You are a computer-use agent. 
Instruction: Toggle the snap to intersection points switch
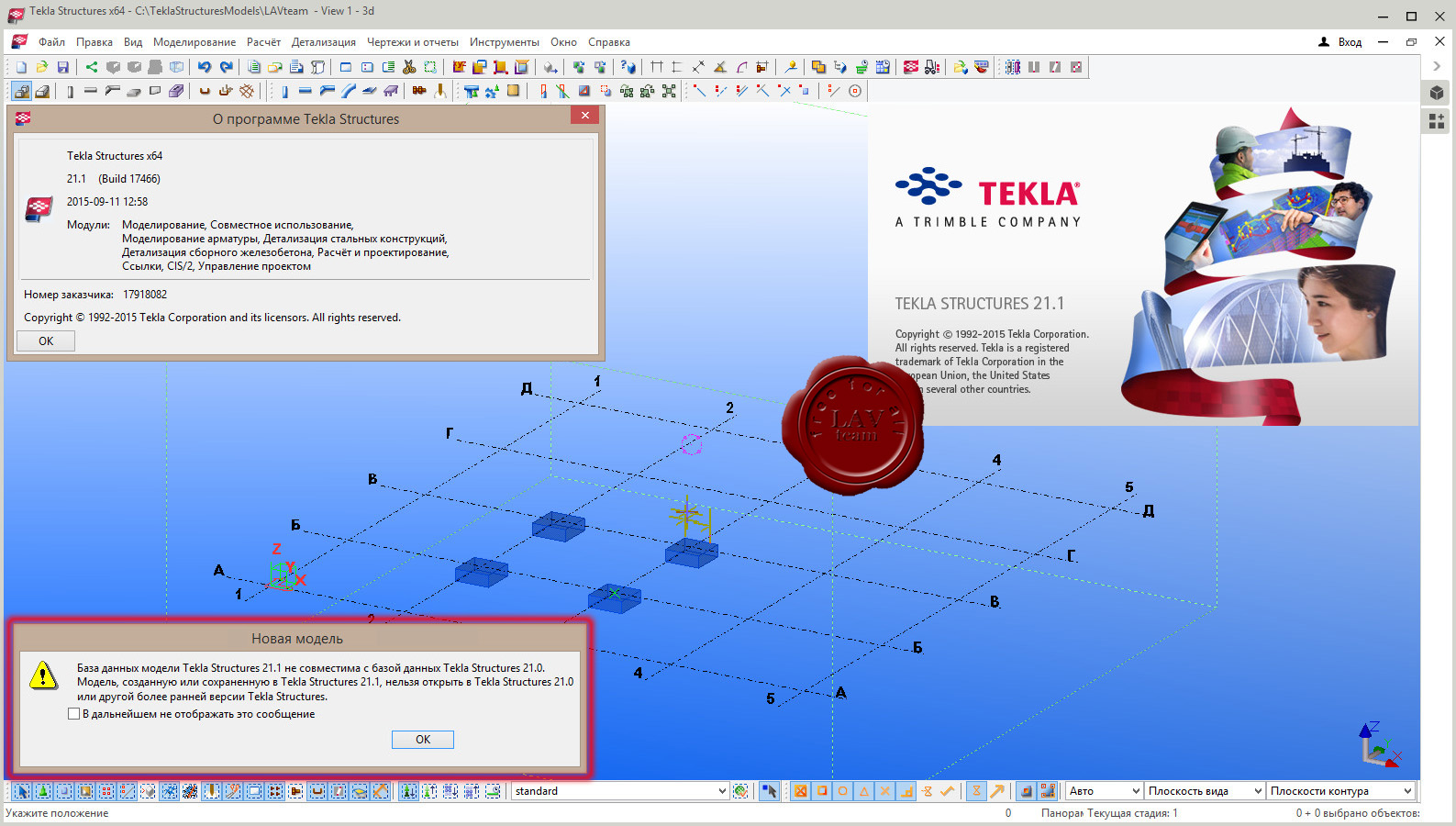point(885,791)
